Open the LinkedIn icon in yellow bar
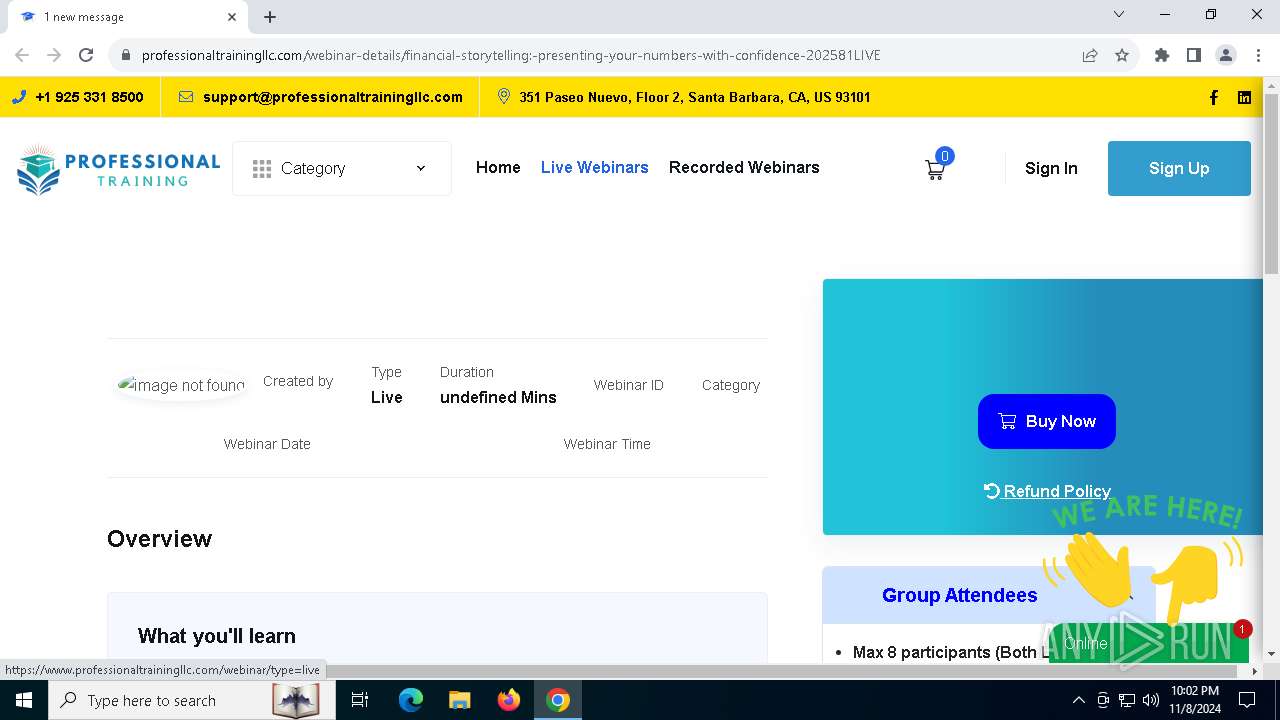 tap(1244, 97)
